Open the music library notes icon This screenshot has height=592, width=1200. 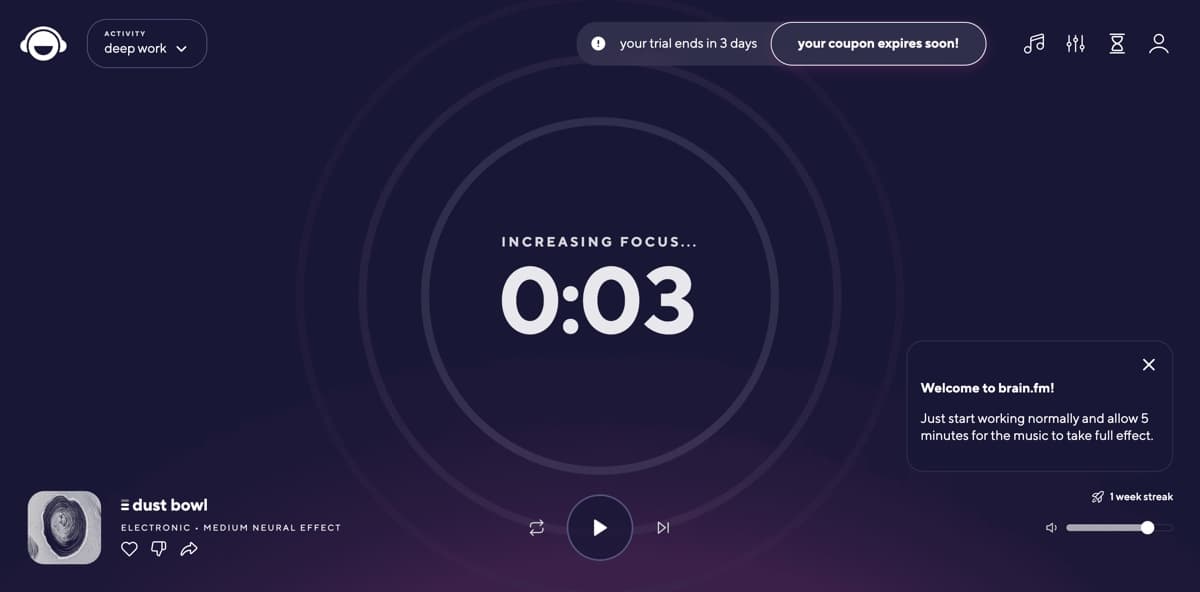(x=1034, y=44)
